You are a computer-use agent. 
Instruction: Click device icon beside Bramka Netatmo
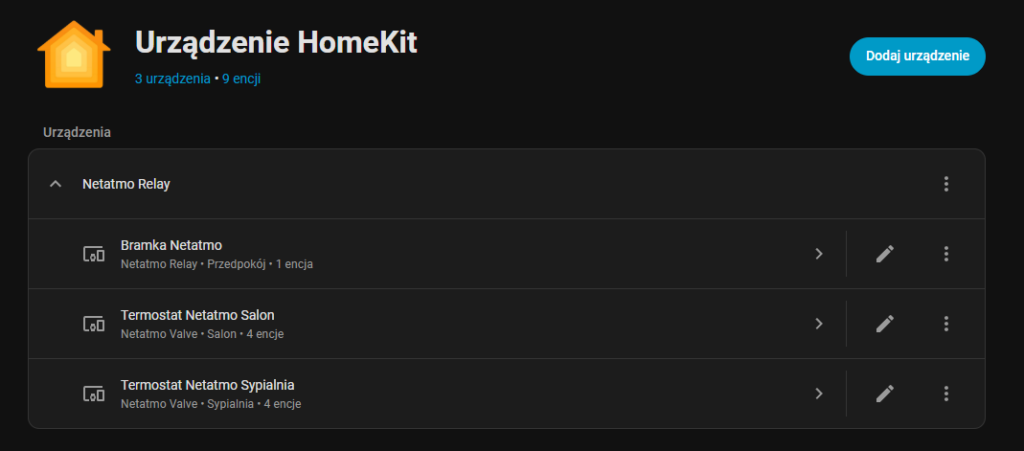(93, 254)
